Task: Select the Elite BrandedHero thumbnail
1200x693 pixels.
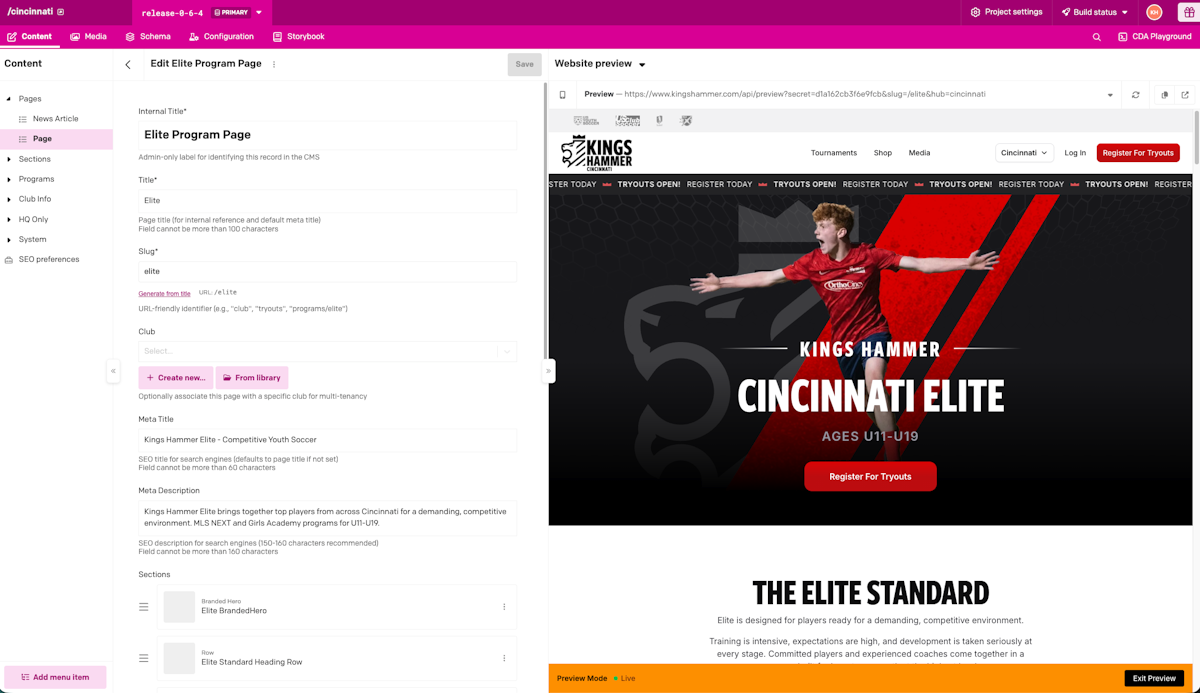Action: [x=179, y=607]
